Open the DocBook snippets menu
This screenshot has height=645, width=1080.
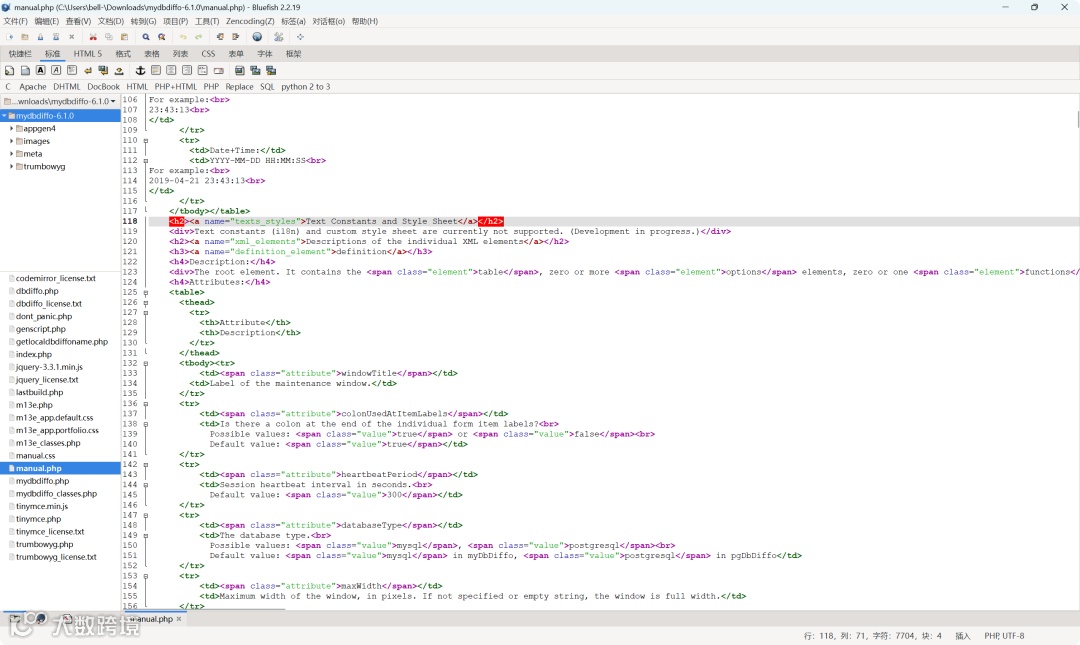point(103,87)
